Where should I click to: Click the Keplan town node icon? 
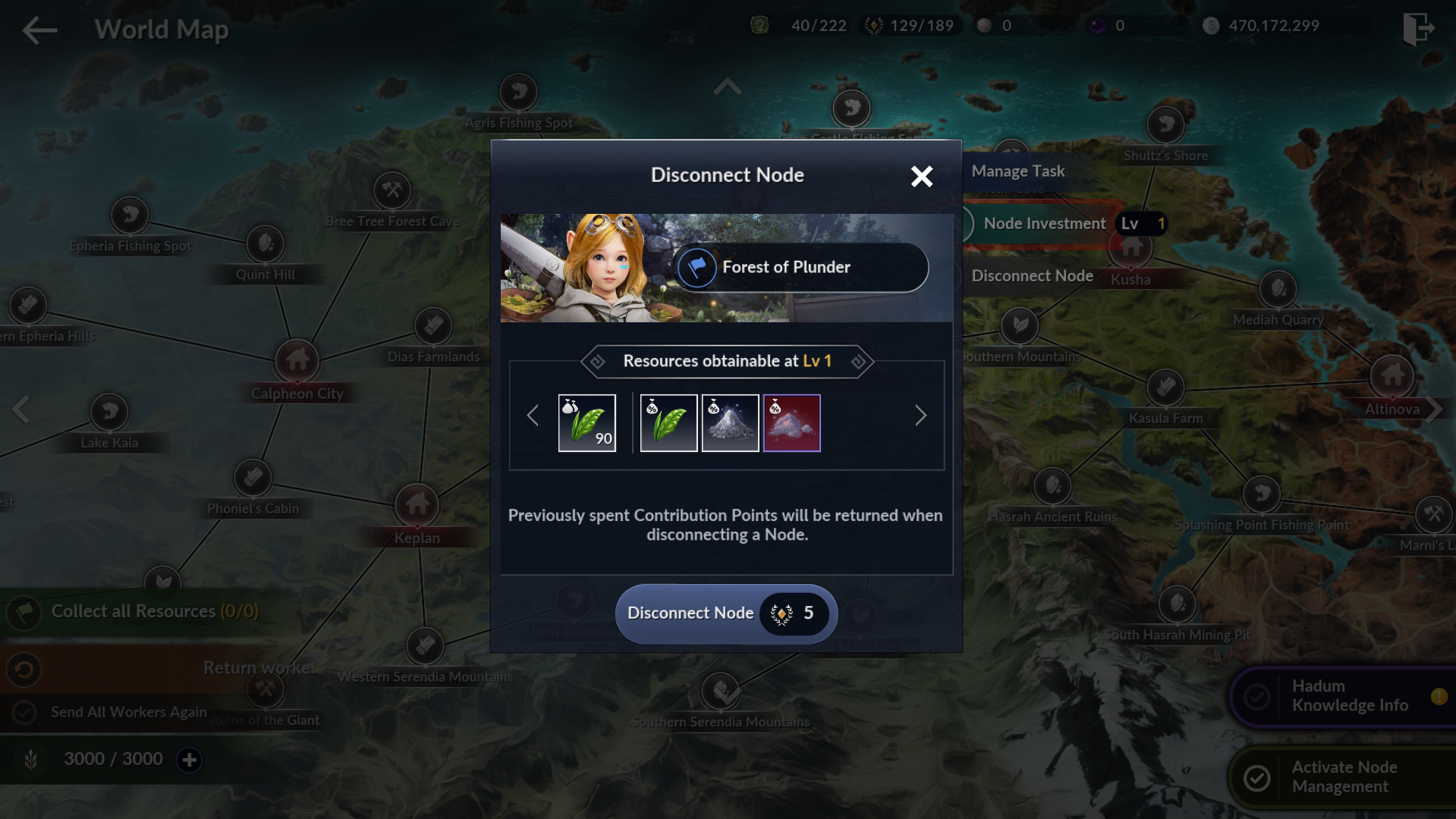tap(417, 504)
